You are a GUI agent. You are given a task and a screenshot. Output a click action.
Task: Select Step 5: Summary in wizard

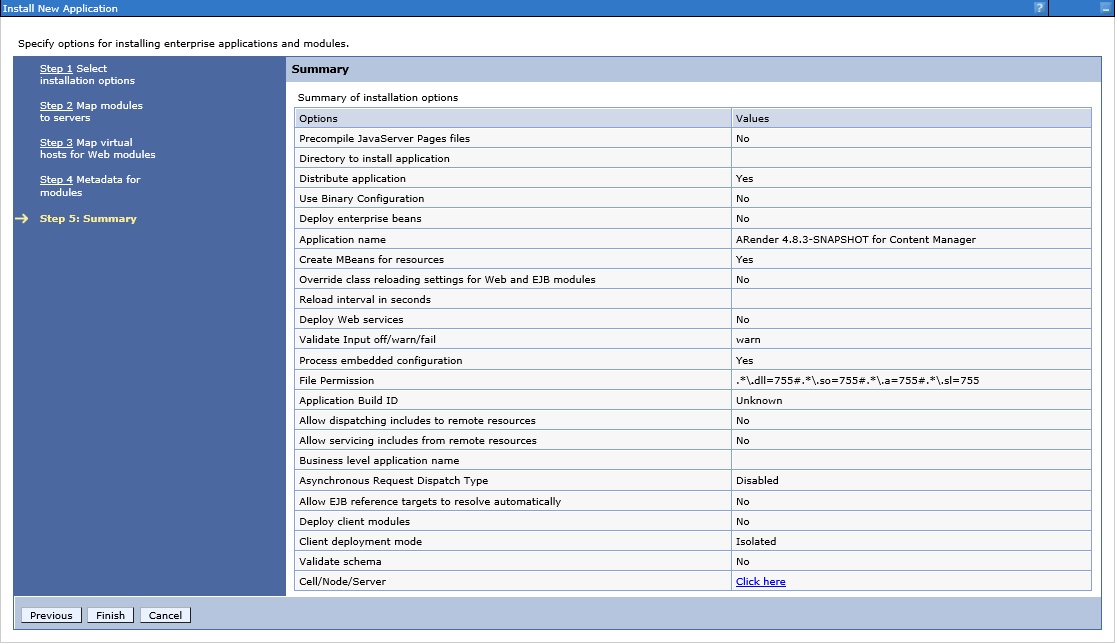pos(88,219)
